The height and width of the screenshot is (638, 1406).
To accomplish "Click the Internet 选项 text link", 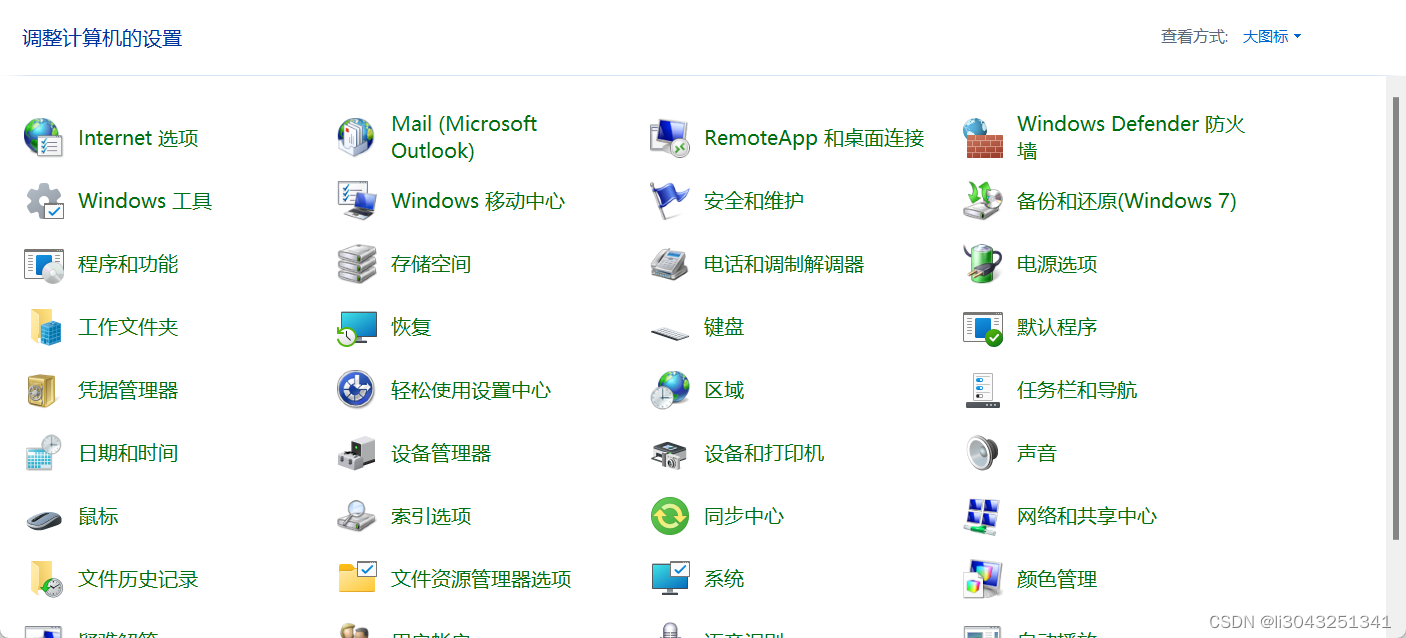I will pyautogui.click(x=138, y=138).
